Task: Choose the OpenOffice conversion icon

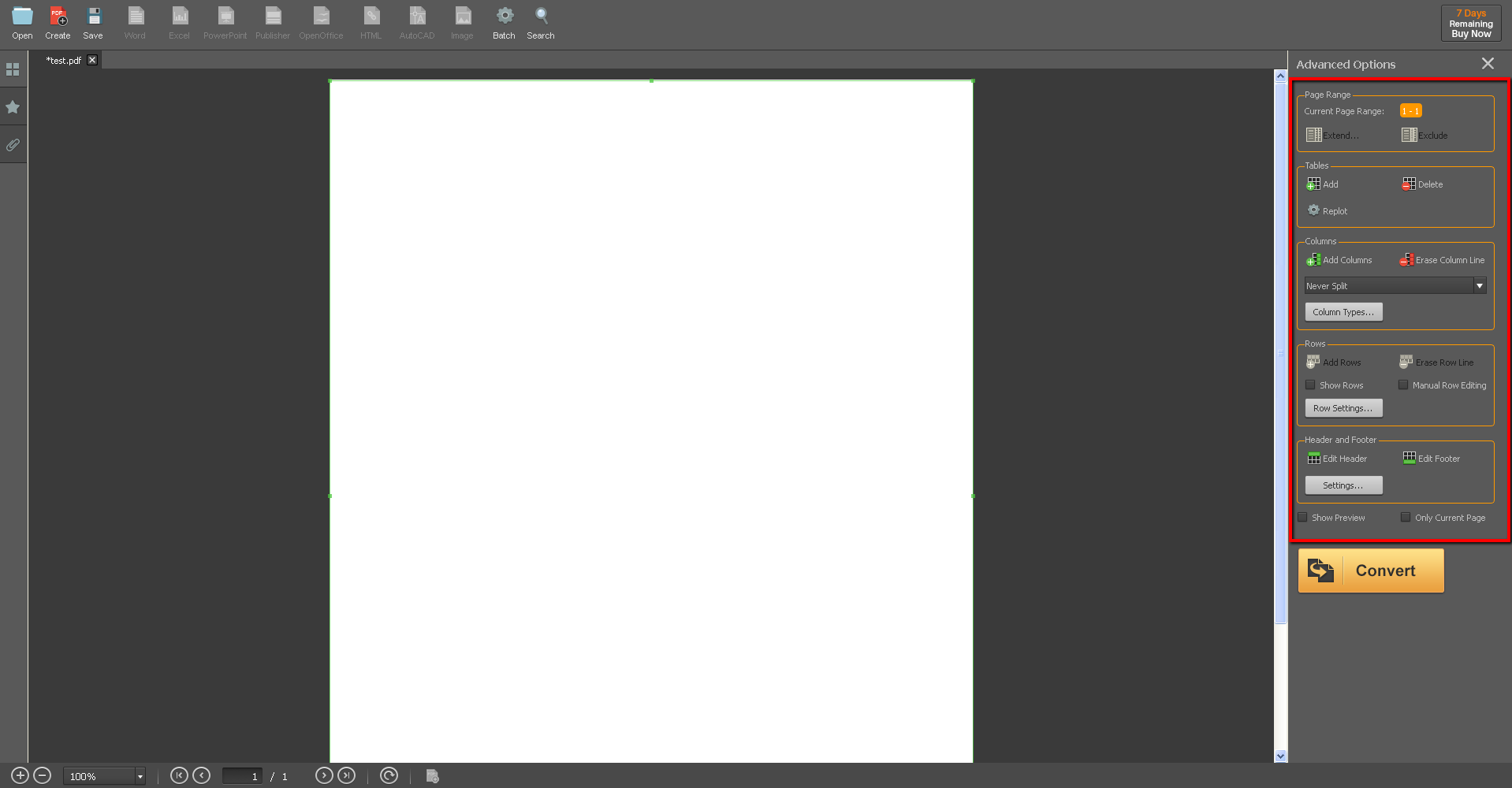Action: pos(321,22)
